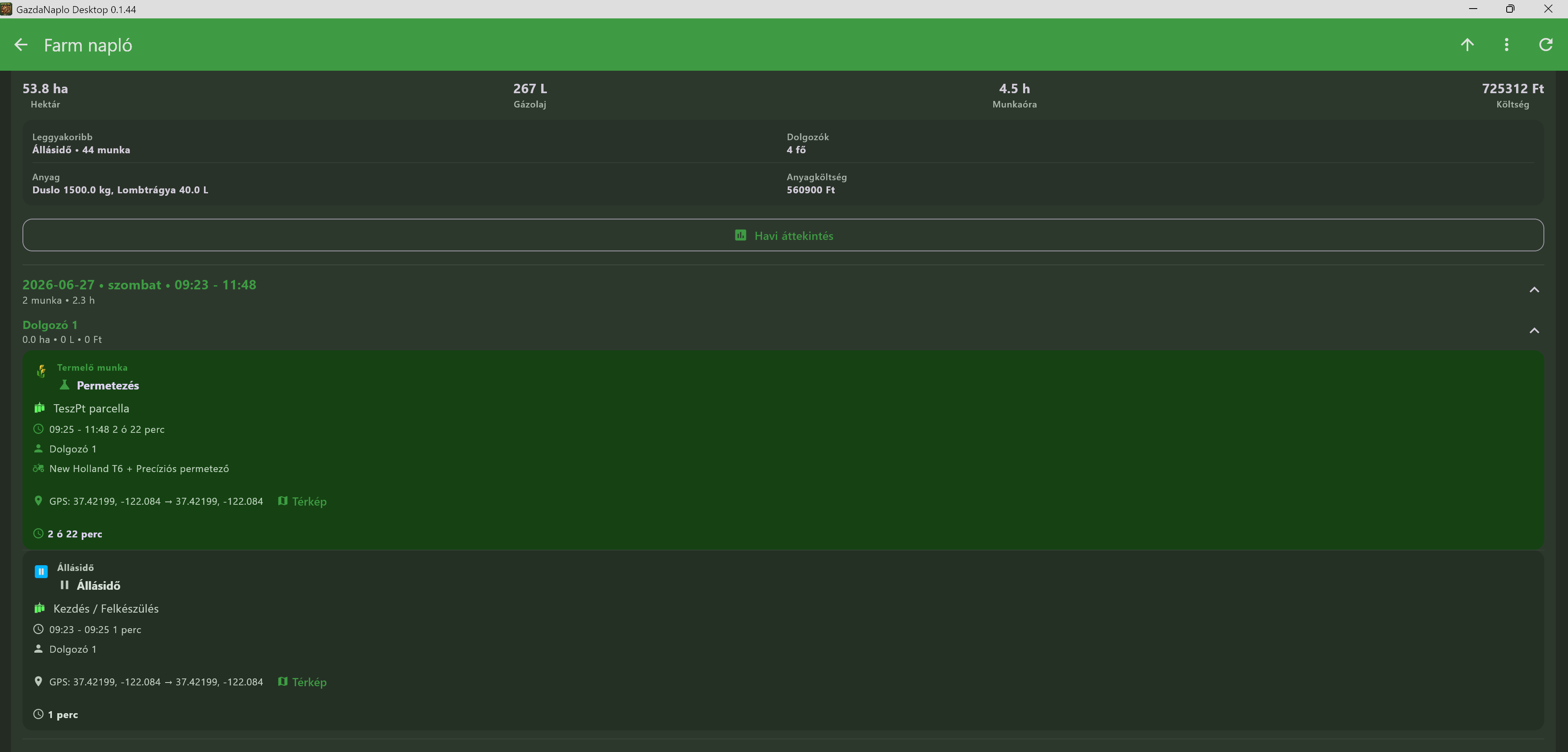Click the clock icon beside 2 ó 22 perc total
1568x752 pixels.
[38, 534]
